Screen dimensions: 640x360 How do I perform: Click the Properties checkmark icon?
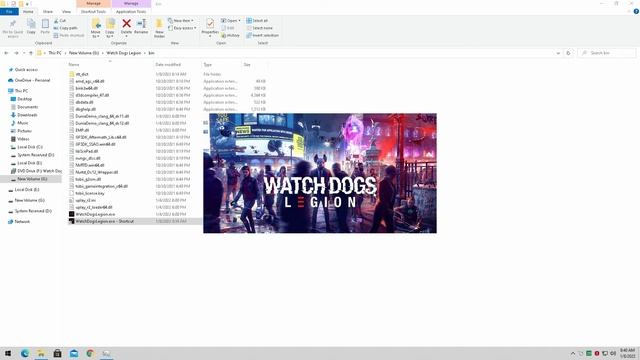pos(210,24)
